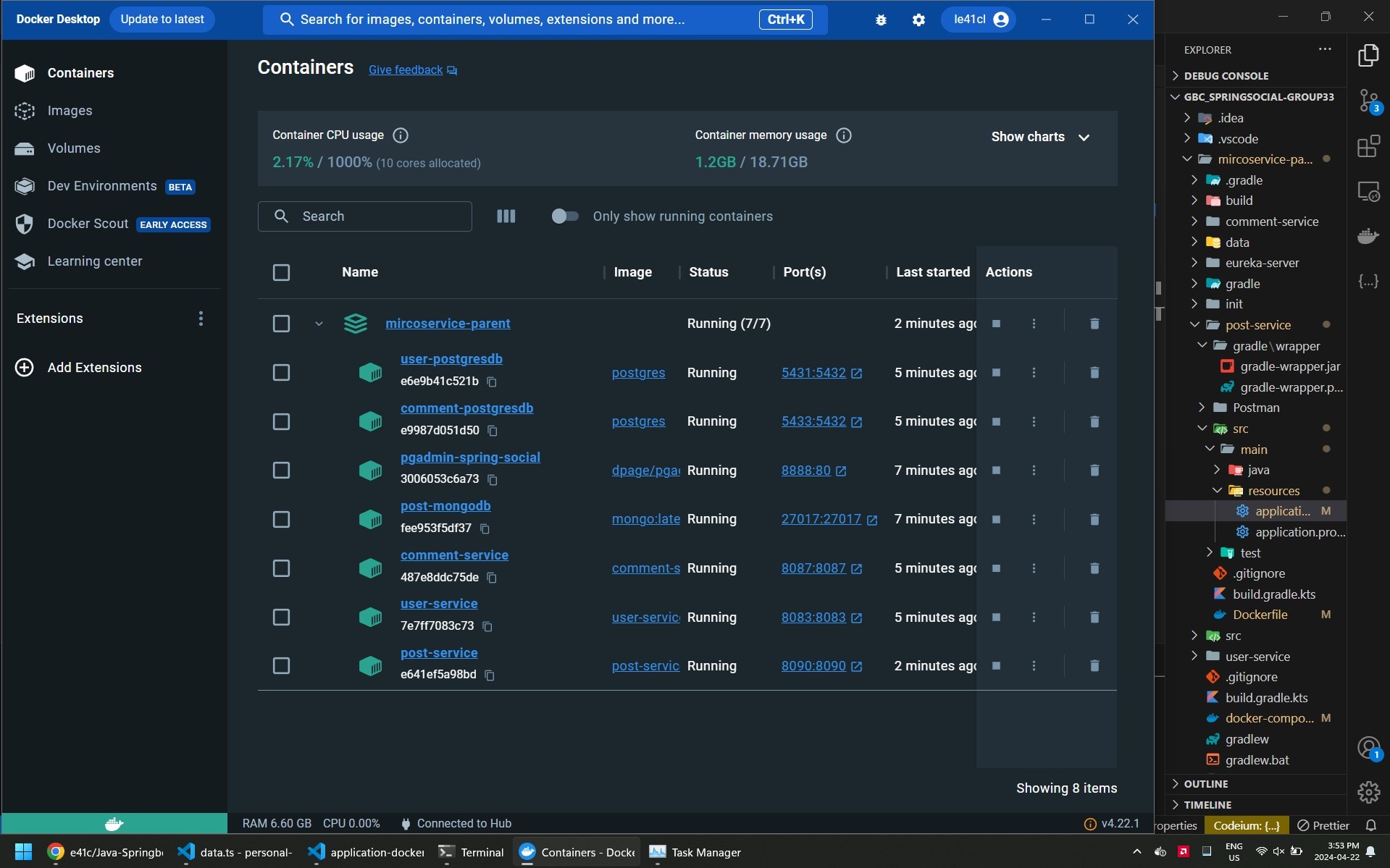This screenshot has width=1390, height=868.
Task: Open VS Code Extensions view icon
Action: pyautogui.click(x=1368, y=147)
